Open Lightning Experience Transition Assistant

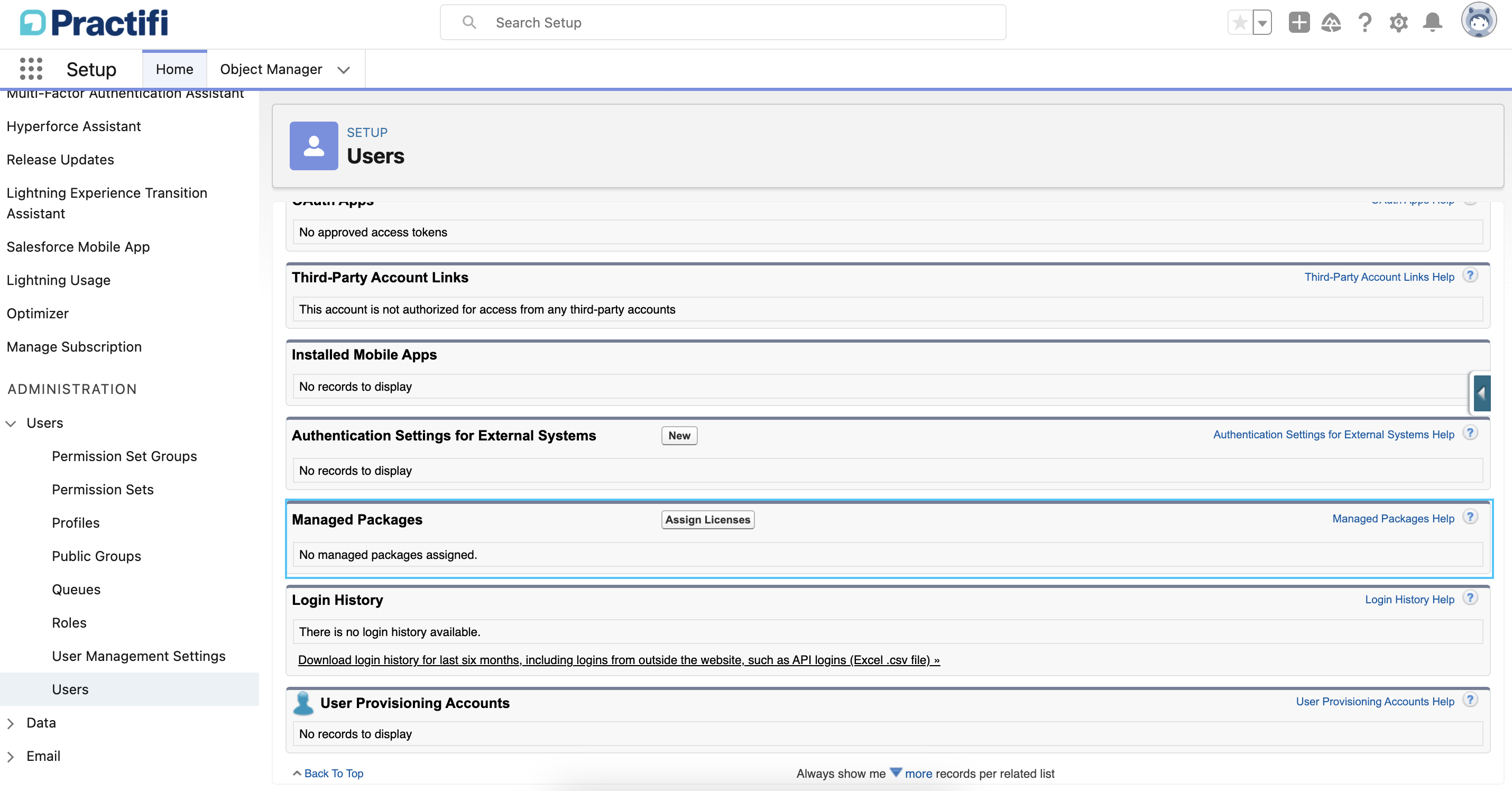click(x=107, y=203)
